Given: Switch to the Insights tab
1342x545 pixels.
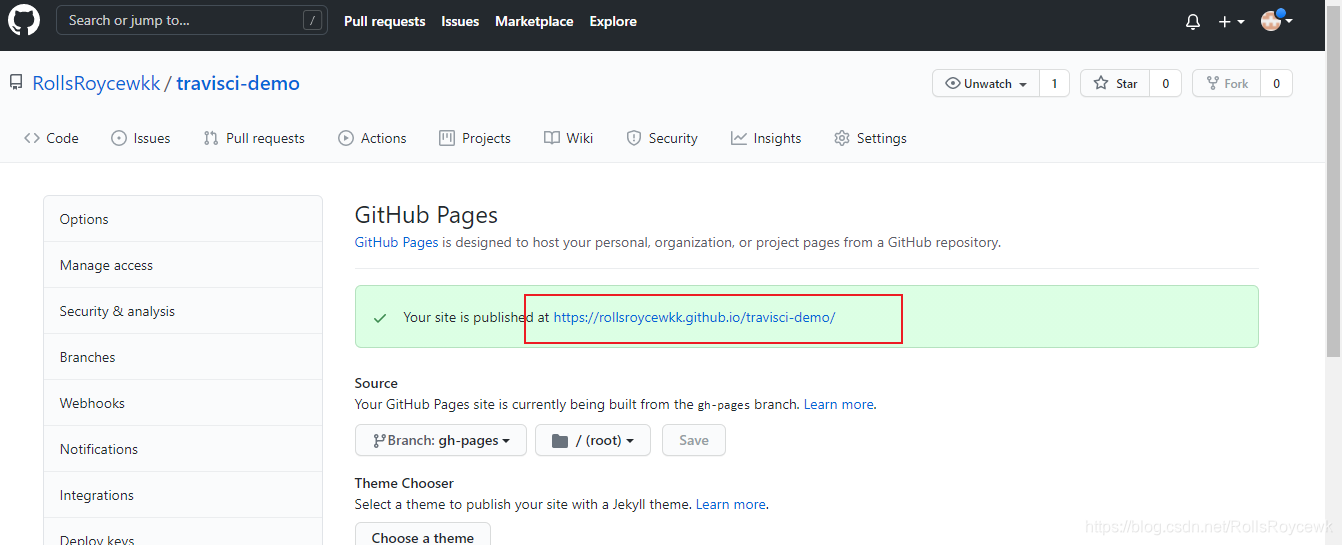Looking at the screenshot, I should click(766, 138).
